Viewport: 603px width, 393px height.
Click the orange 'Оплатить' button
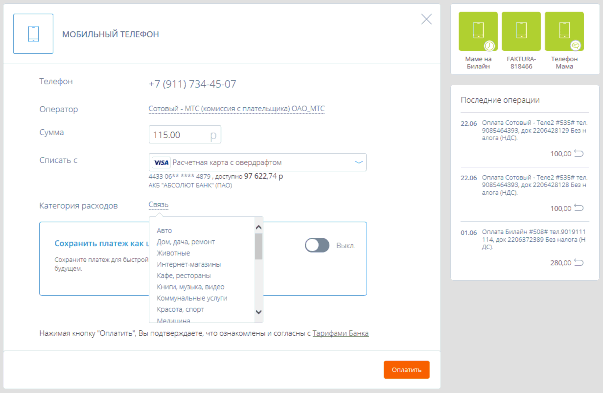click(406, 370)
